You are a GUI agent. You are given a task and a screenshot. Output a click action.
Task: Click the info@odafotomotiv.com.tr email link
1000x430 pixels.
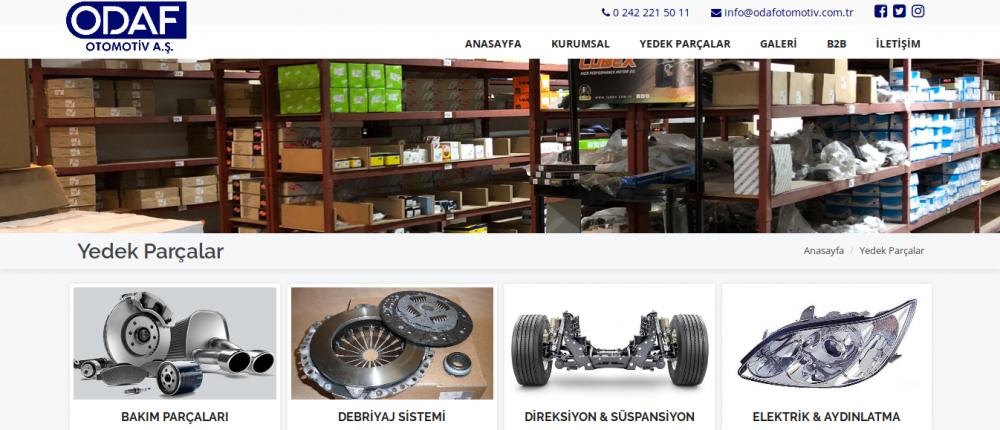coord(789,12)
